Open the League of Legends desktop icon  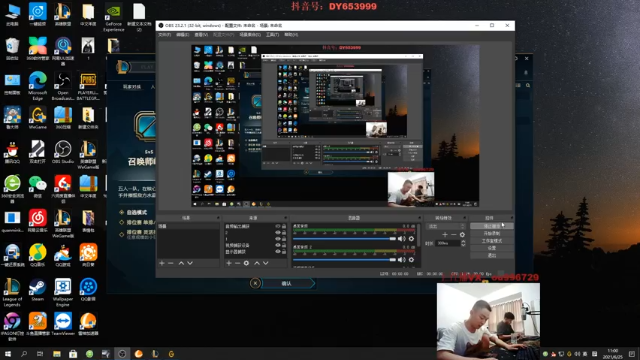[12, 292]
